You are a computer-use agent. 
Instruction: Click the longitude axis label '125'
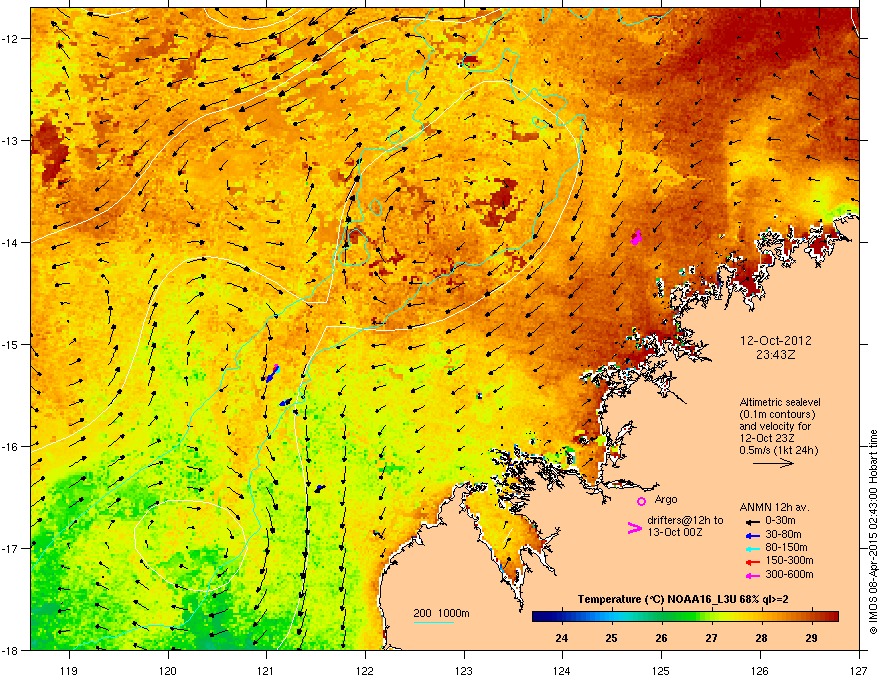pyautogui.click(x=661, y=670)
